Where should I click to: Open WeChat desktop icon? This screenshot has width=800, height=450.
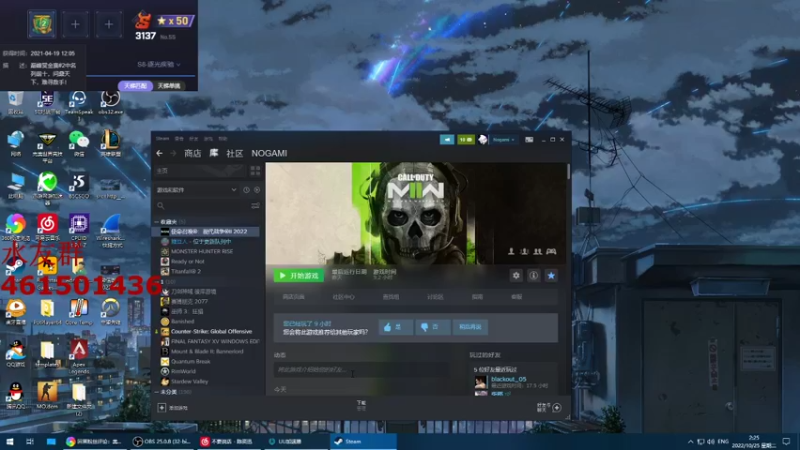click(79, 142)
